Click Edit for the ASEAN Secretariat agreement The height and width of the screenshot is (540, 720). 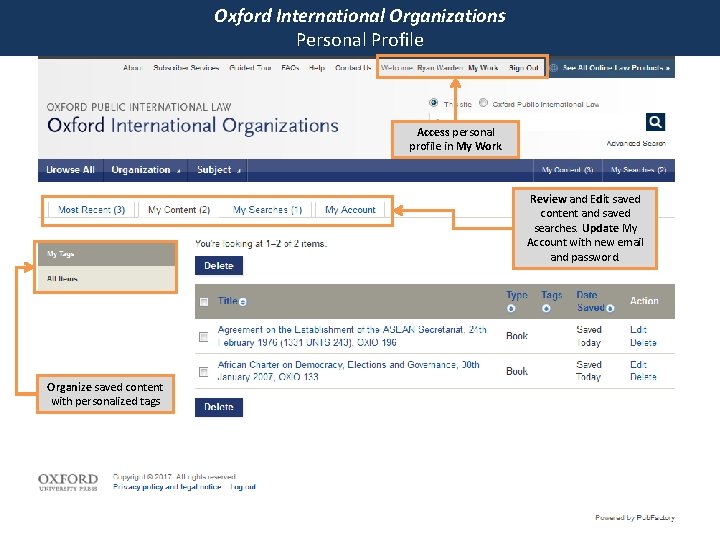pos(638,330)
